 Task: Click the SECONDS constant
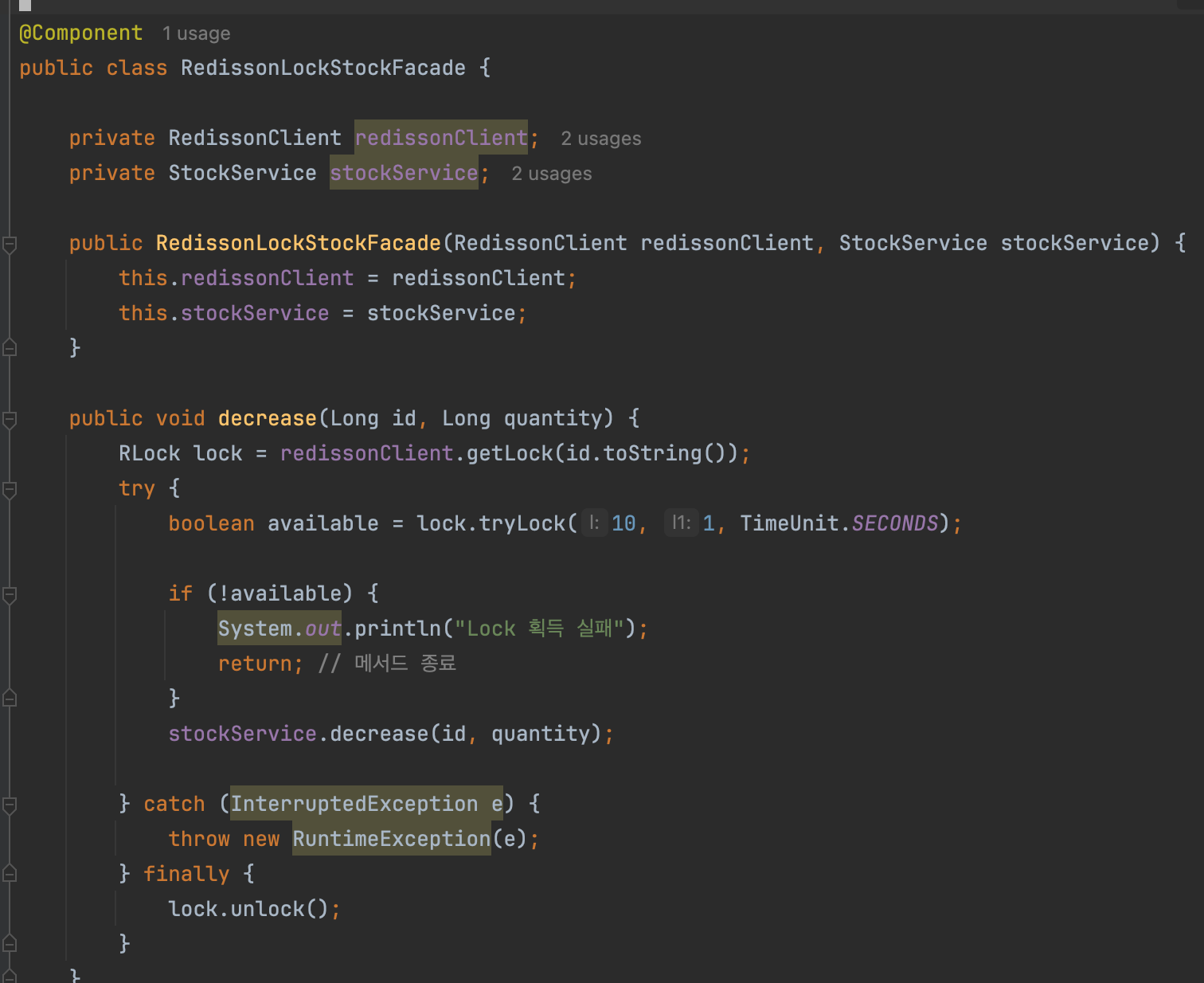894,523
